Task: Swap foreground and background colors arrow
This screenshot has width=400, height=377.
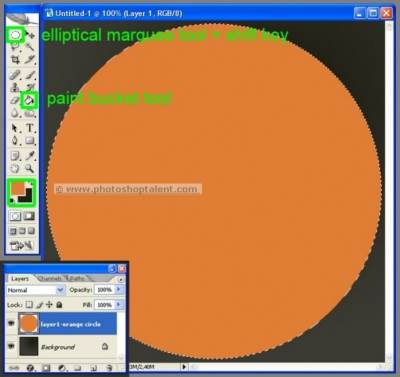Action: 30,184
